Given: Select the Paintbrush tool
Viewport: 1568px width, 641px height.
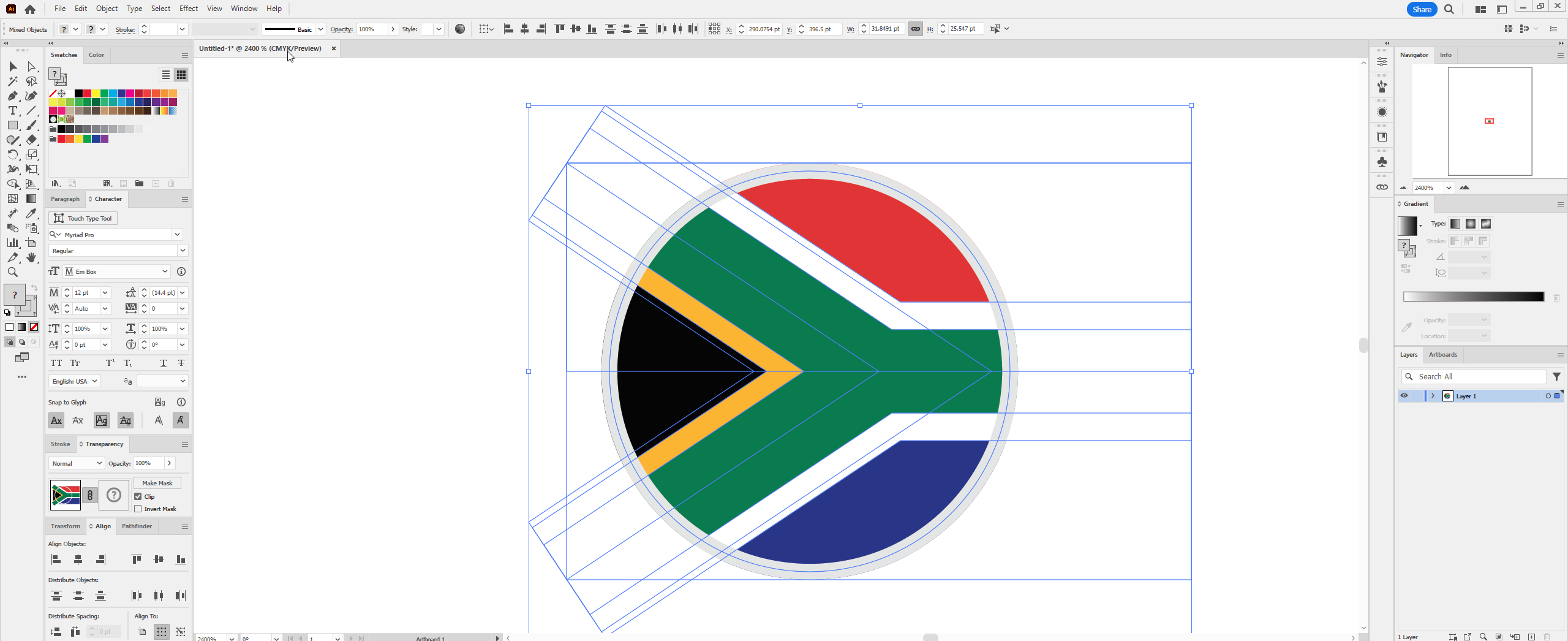Looking at the screenshot, I should [x=31, y=125].
